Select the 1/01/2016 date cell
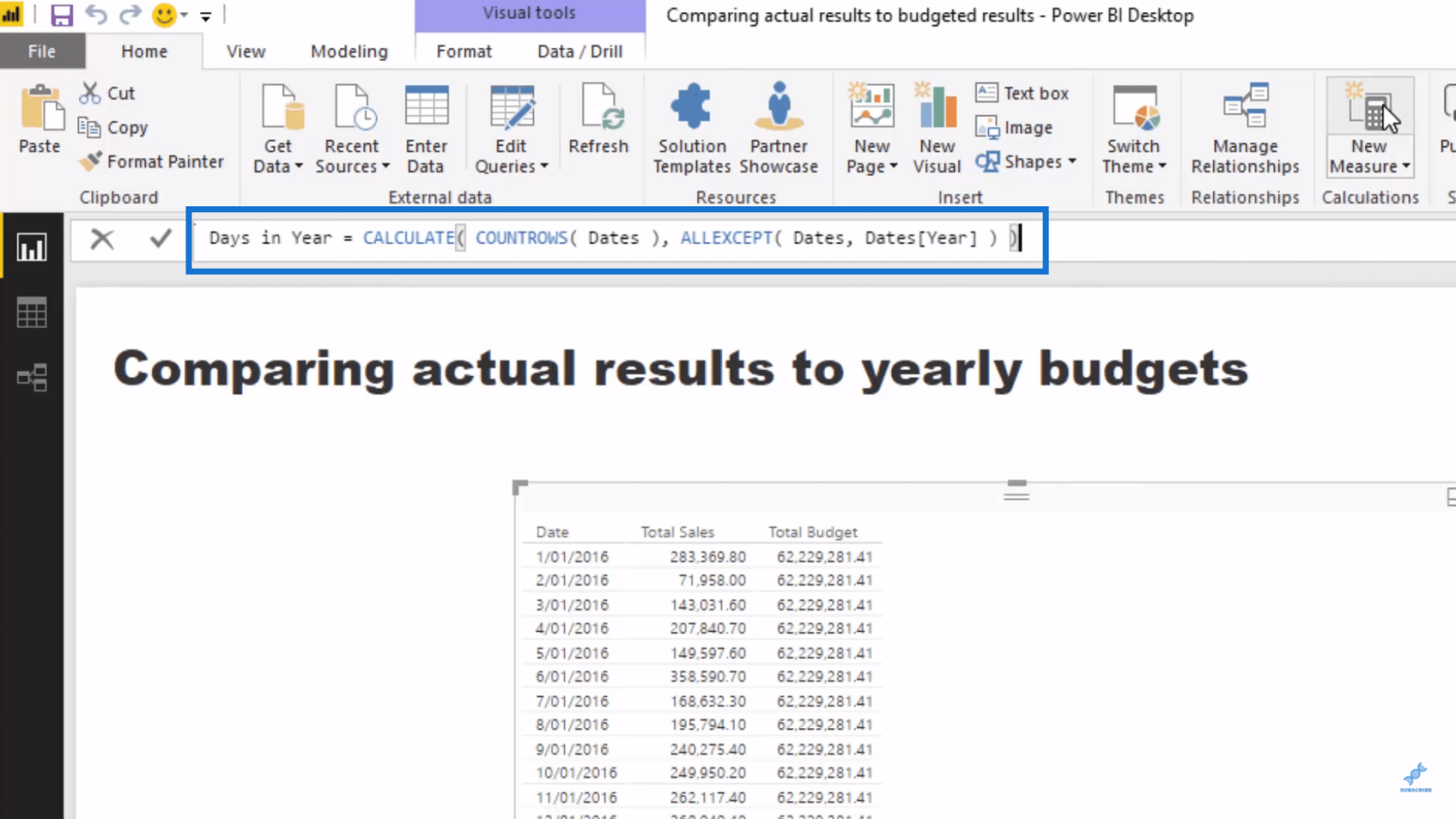Image resolution: width=1456 pixels, height=819 pixels. click(x=572, y=556)
